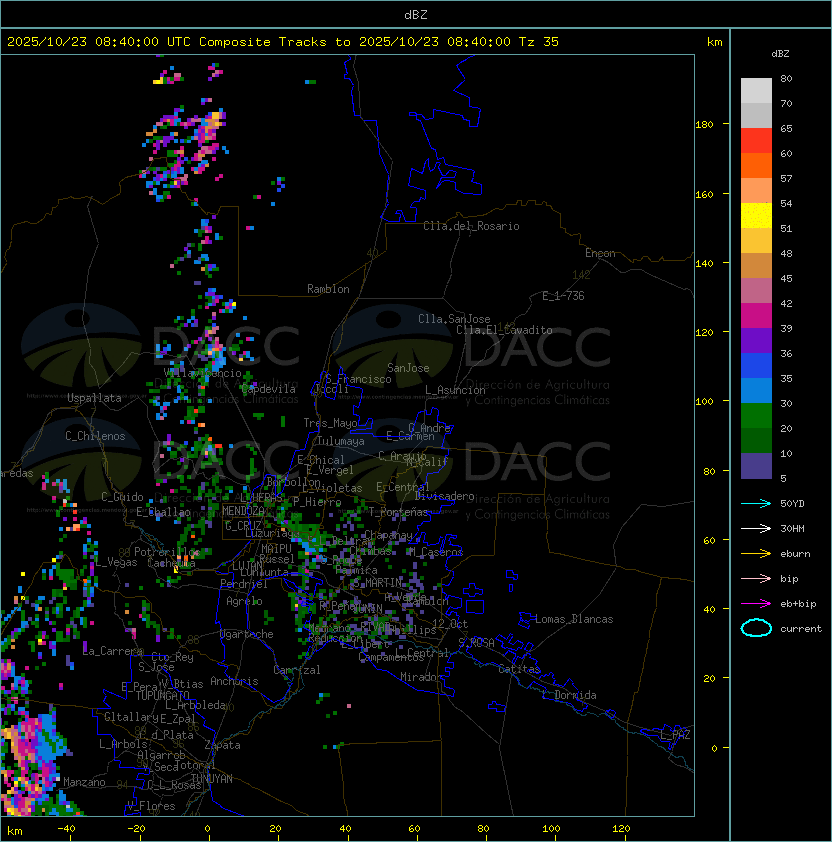Viewport: 832px width, 842px height.
Task: Click the 'E_1-736' map label
Action: [563, 295]
